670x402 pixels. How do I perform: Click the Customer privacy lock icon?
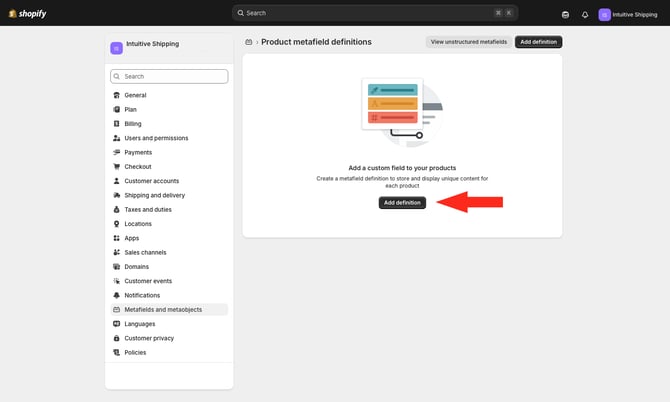tap(116, 338)
